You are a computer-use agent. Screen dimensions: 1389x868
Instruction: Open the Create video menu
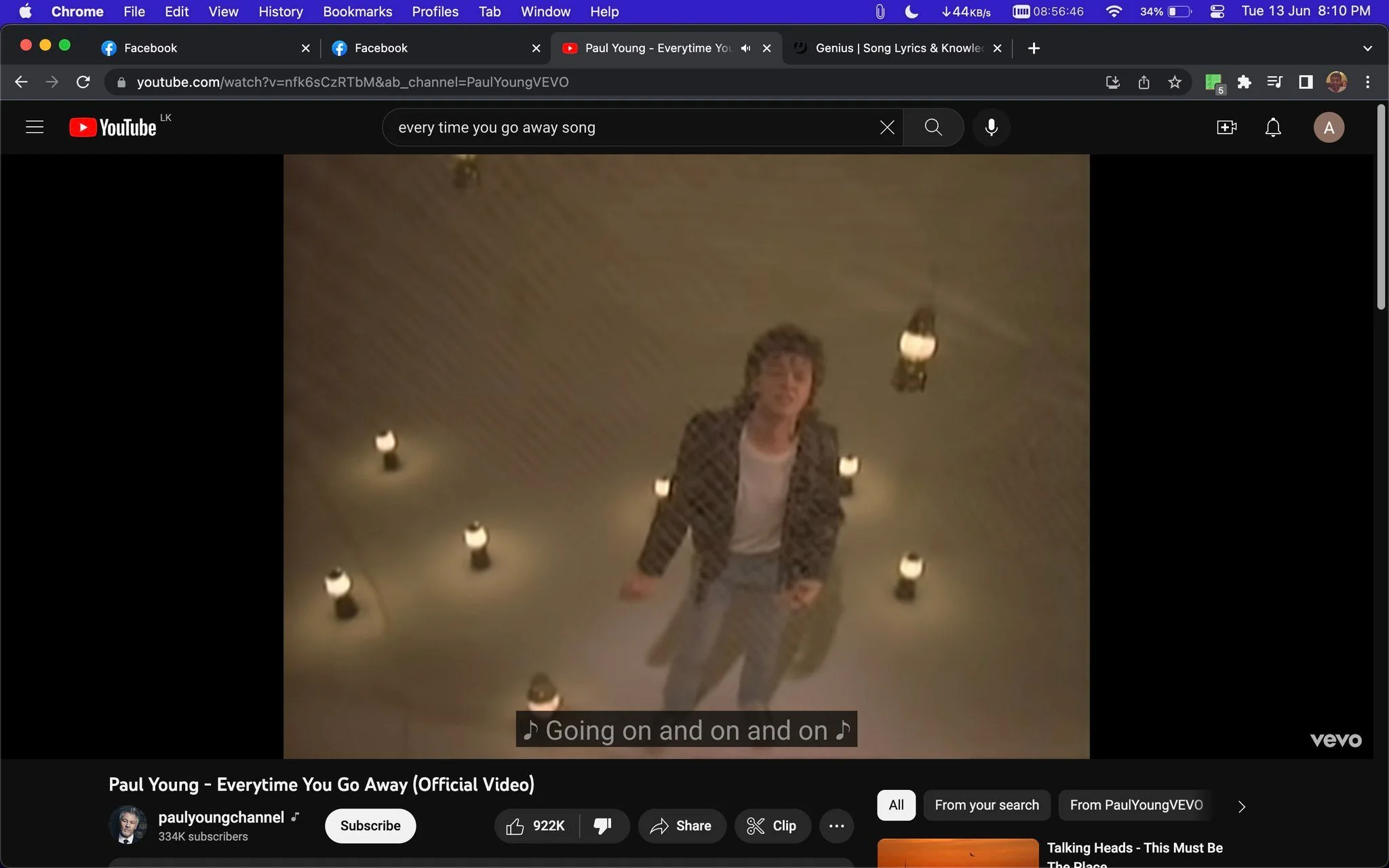click(1226, 127)
